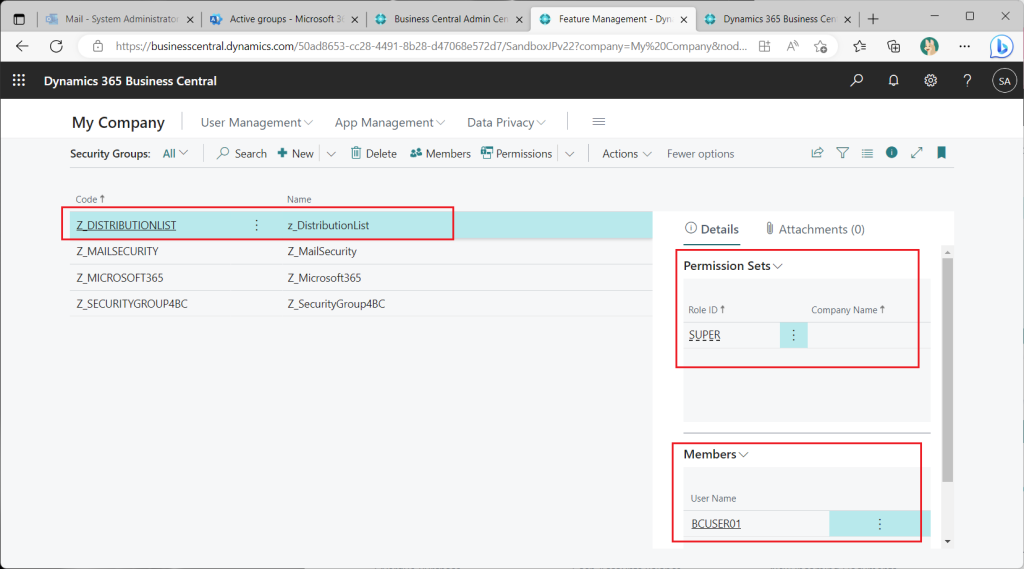Image resolution: width=1024 pixels, height=569 pixels.
Task: Sort by the Name column header
Action: click(299, 199)
